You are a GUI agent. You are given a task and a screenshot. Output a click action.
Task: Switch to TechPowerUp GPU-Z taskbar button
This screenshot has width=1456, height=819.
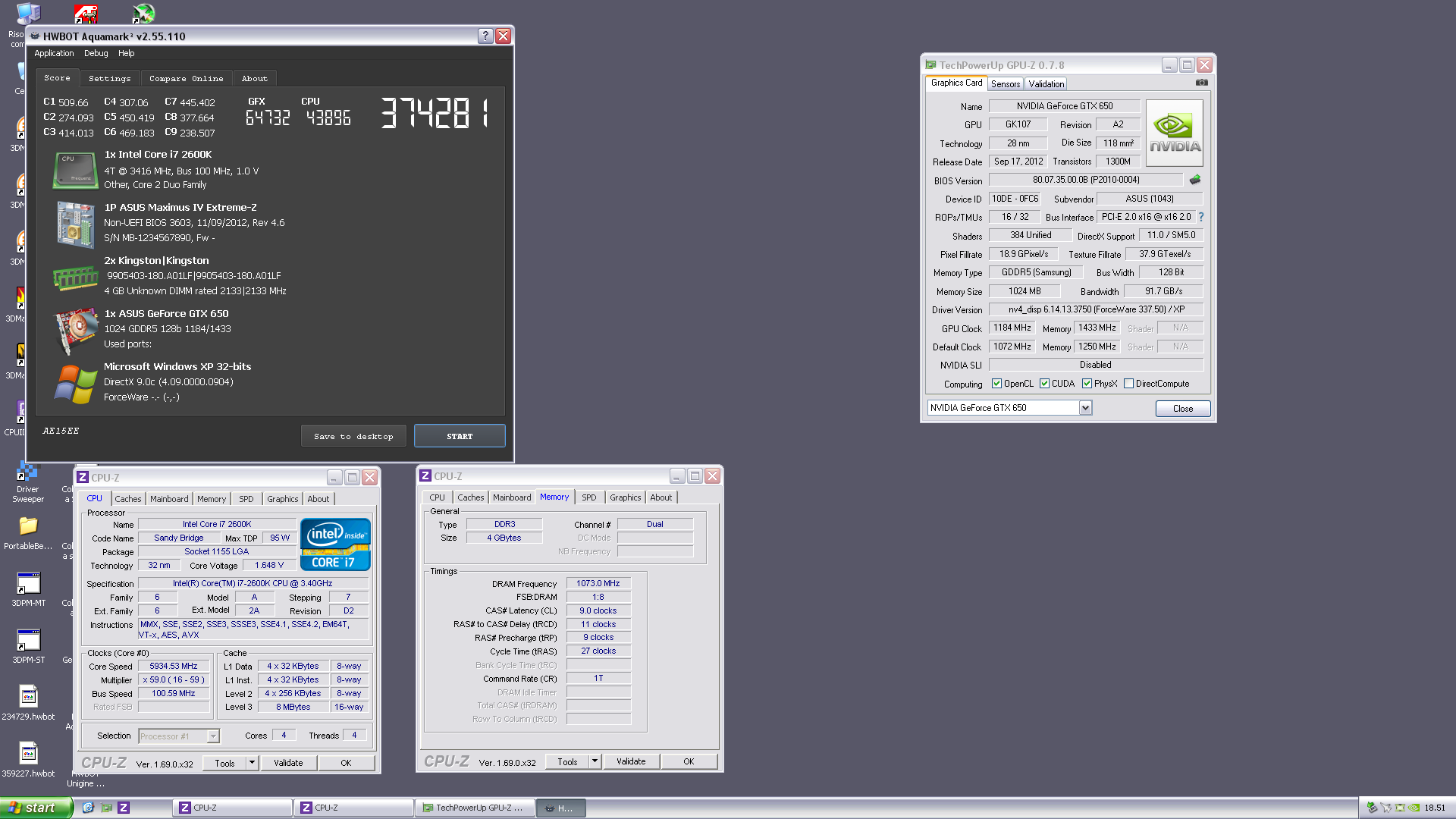pyautogui.click(x=474, y=808)
